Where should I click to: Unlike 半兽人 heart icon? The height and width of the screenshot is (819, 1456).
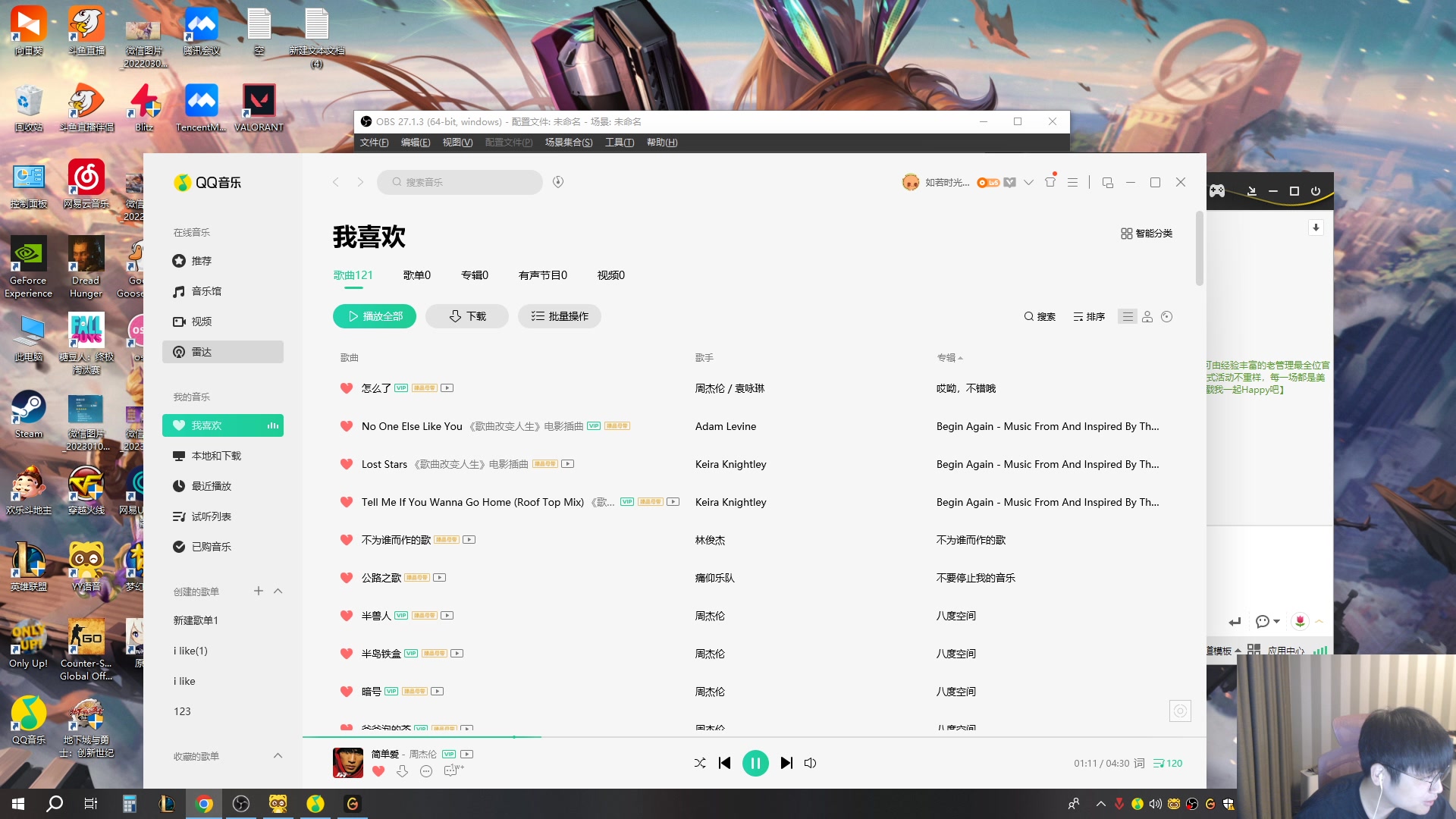[x=347, y=616]
